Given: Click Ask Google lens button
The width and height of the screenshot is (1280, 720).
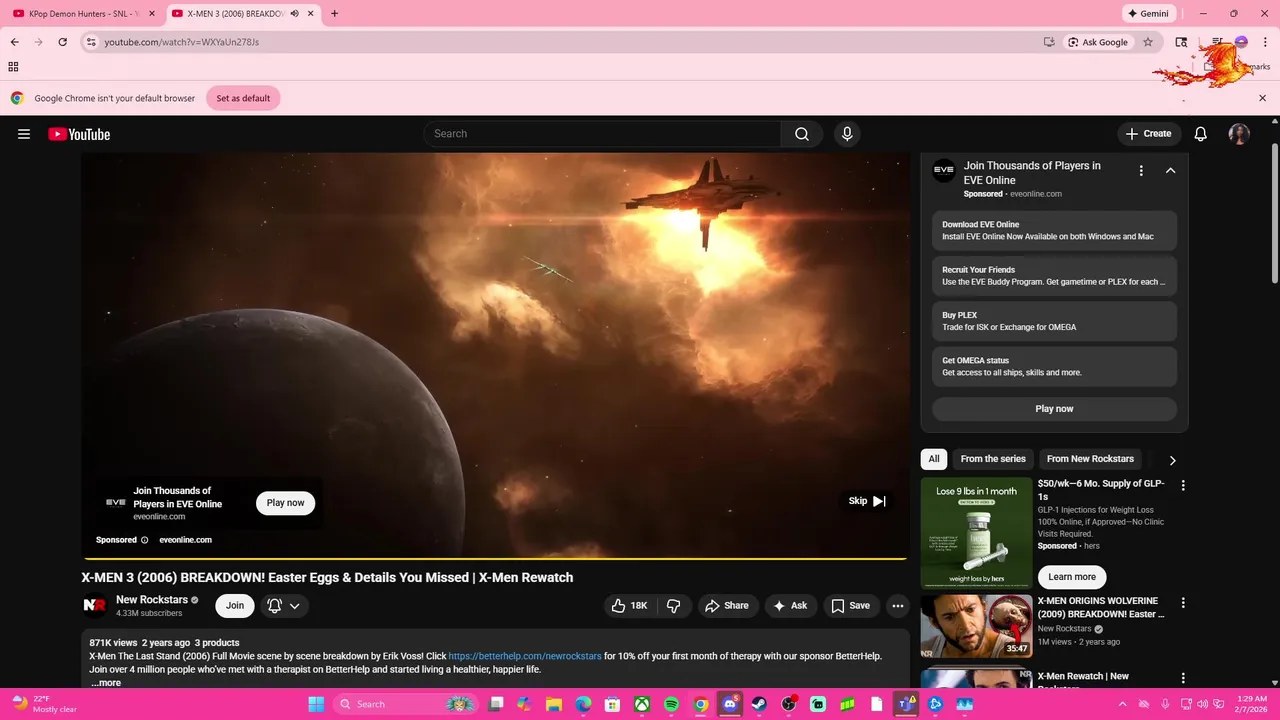Looking at the screenshot, I should click(x=1097, y=42).
